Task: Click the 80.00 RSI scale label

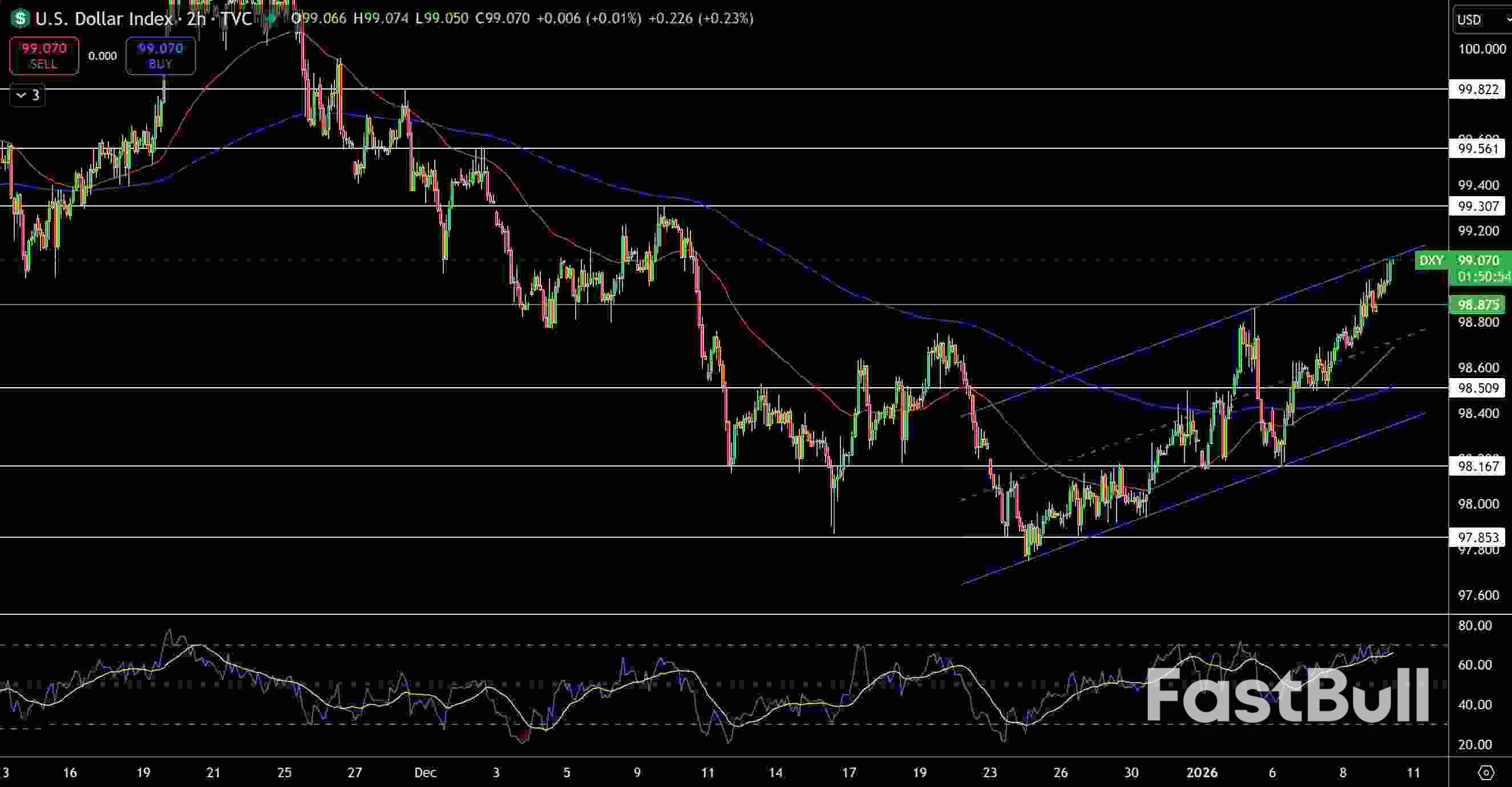Action: tap(1474, 626)
